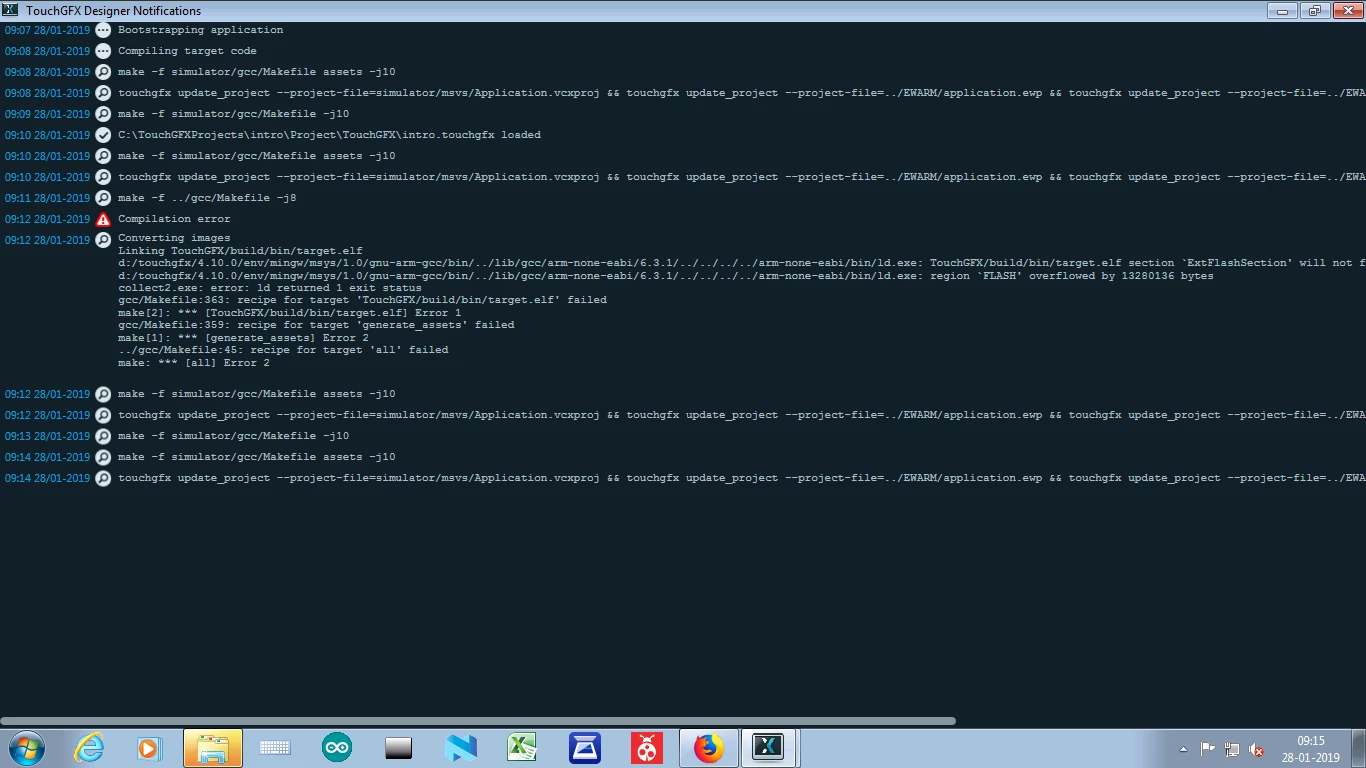The height and width of the screenshot is (768, 1366).
Task: Click the checkmark icon beside intro.touchgfx loaded
Action: click(x=103, y=135)
